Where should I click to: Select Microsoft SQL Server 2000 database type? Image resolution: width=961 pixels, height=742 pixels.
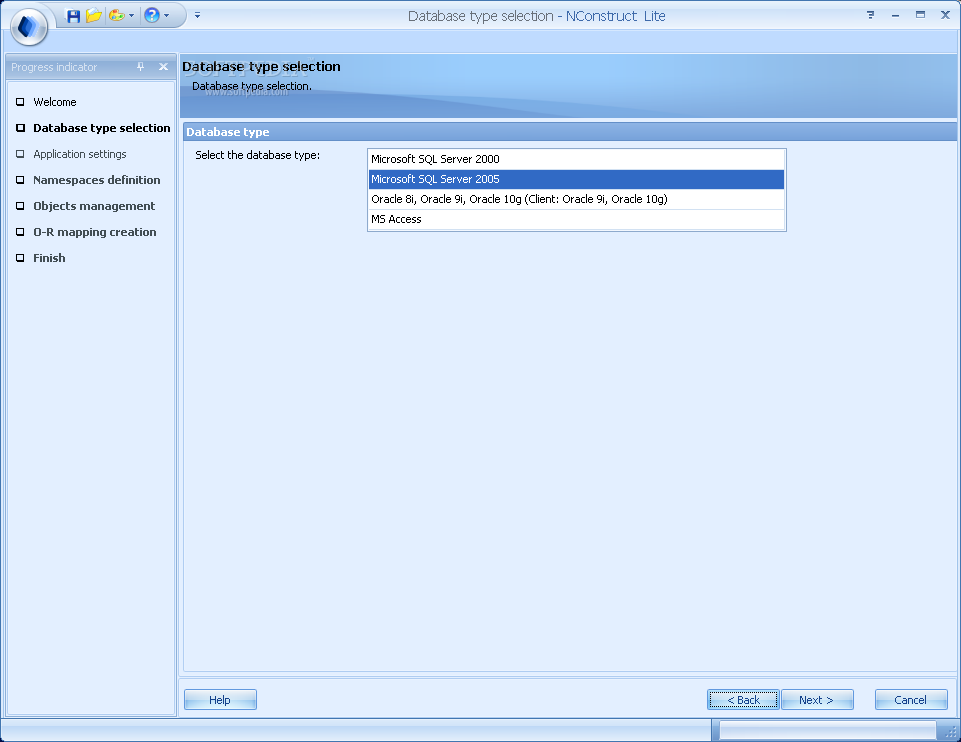(x=576, y=159)
